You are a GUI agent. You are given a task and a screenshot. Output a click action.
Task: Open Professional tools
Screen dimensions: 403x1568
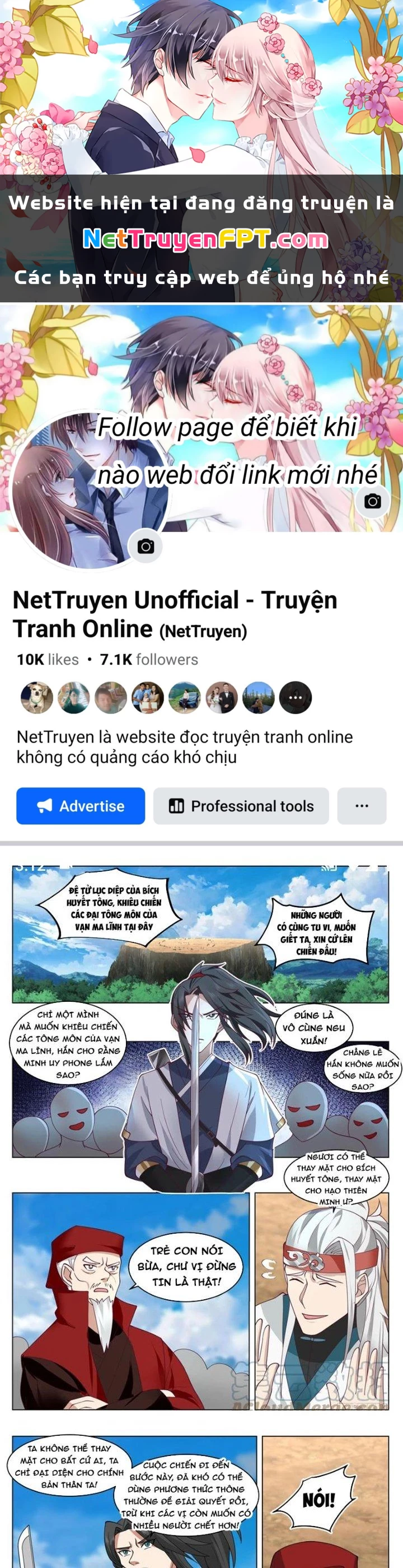point(241,805)
